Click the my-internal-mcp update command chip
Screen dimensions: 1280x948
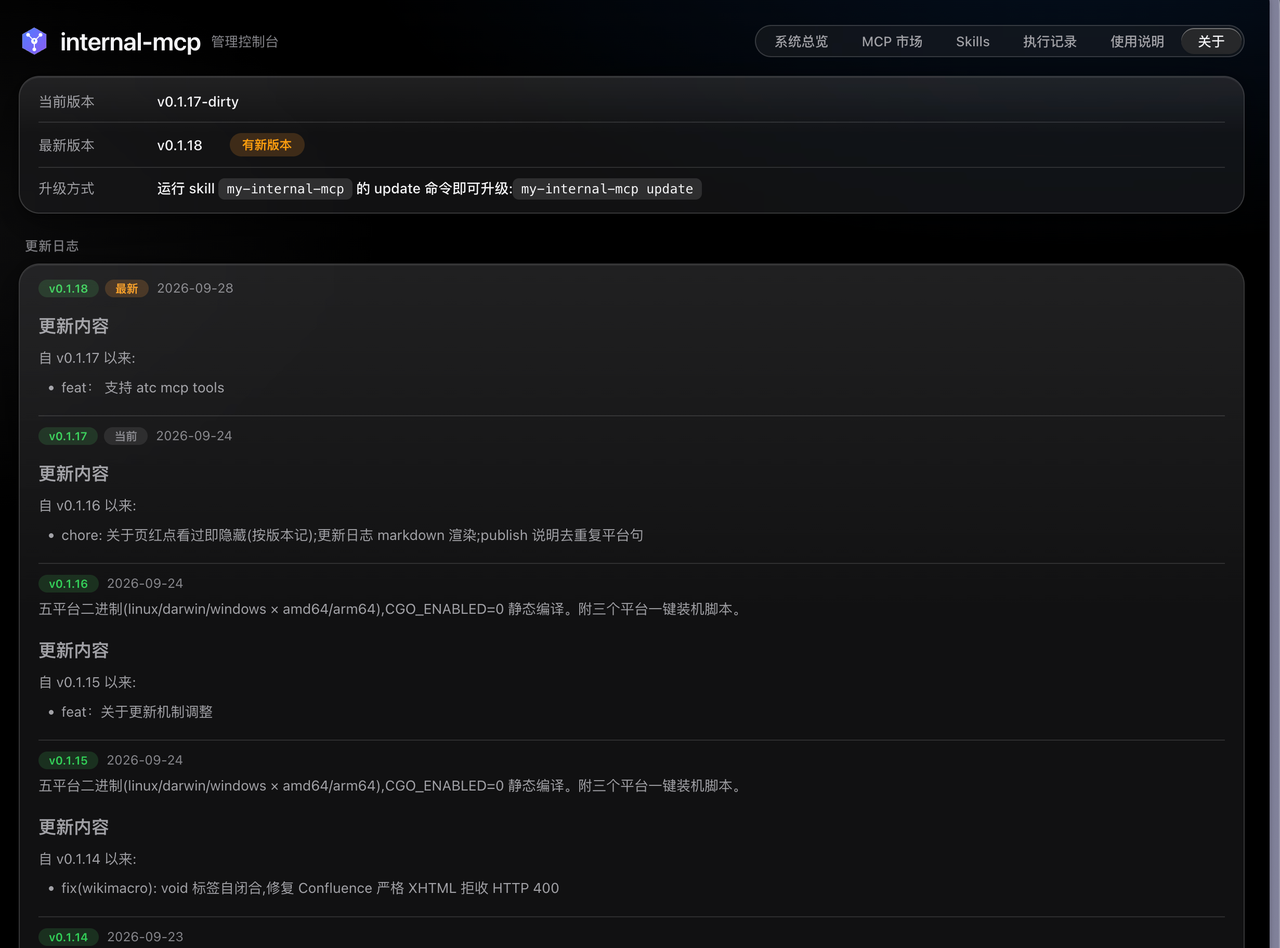(x=607, y=189)
